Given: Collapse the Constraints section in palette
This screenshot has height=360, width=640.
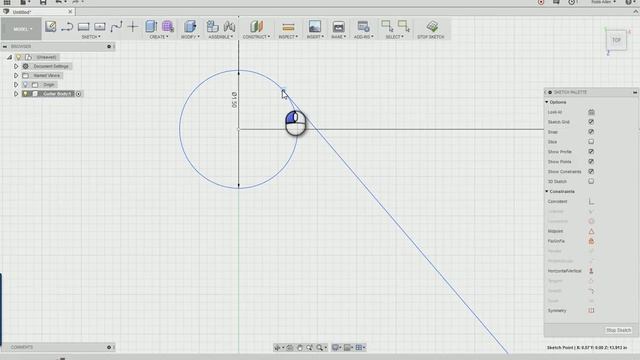Looking at the screenshot, I should tap(547, 191).
